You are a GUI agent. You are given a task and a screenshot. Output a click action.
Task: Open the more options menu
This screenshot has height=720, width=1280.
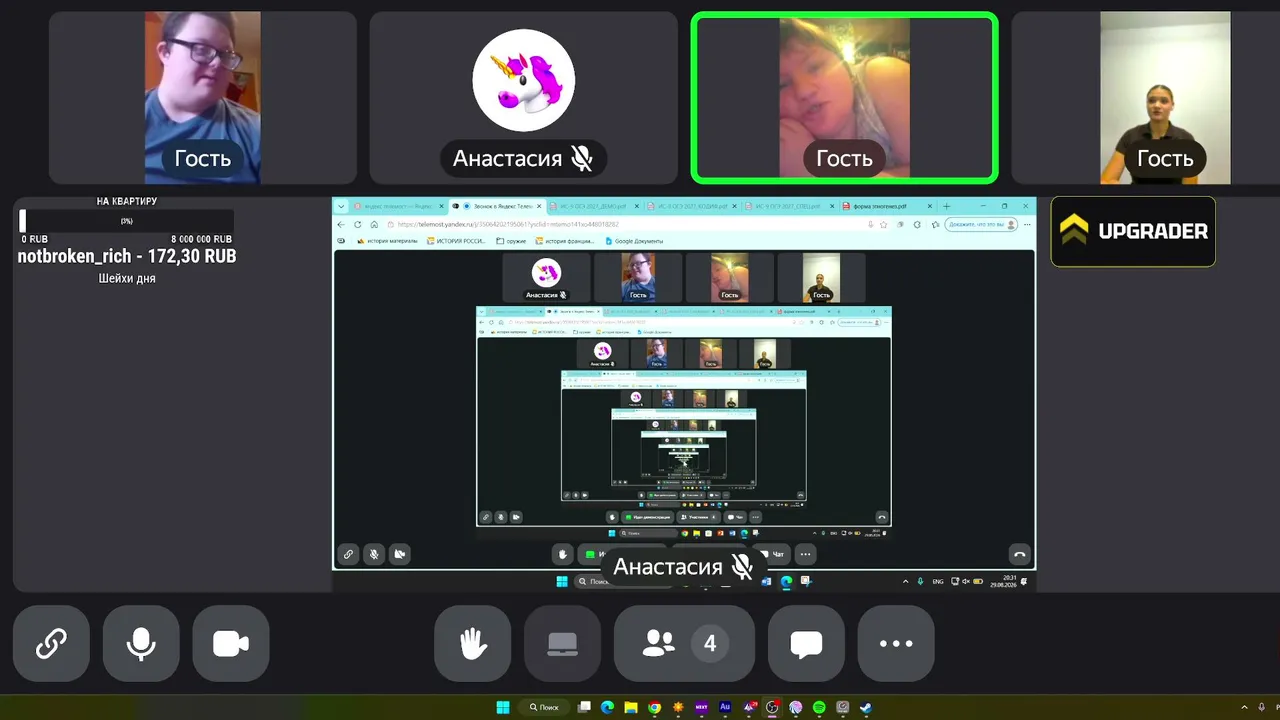pyautogui.click(x=896, y=644)
